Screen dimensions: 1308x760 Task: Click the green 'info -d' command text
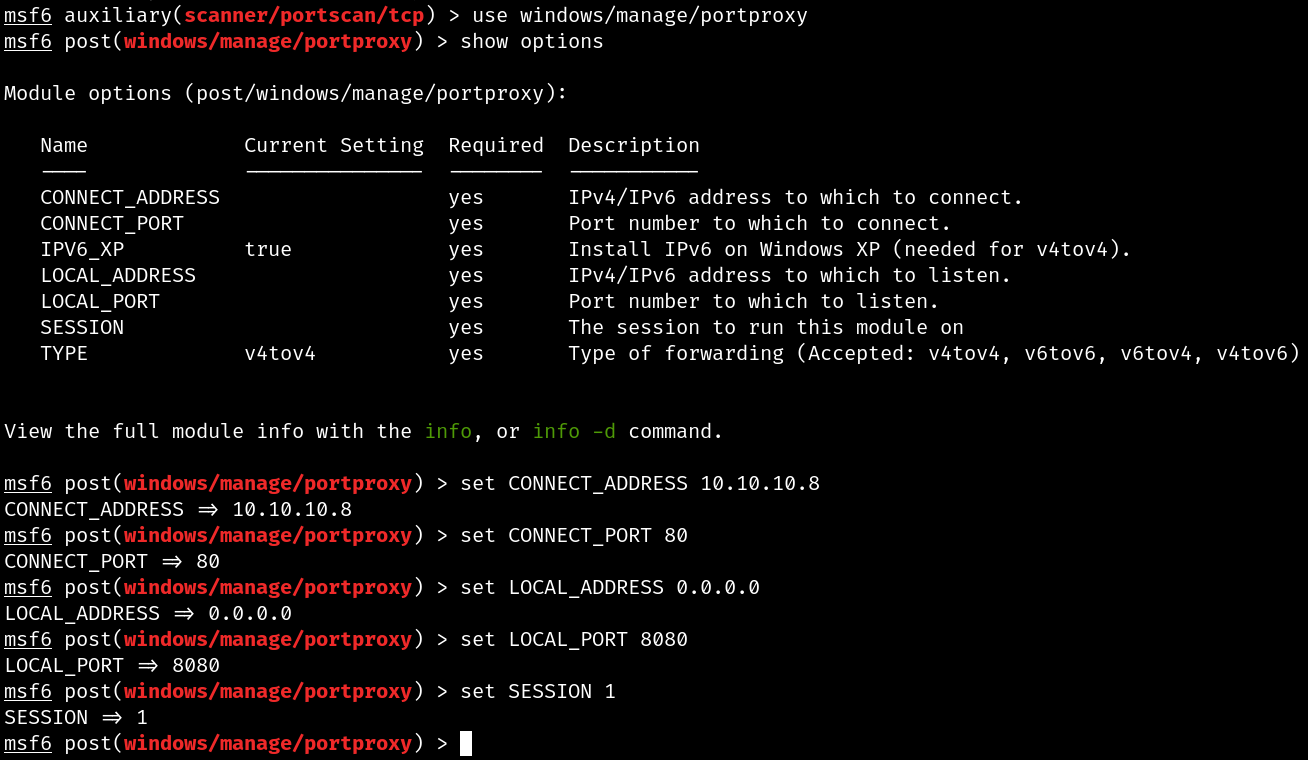tap(575, 431)
